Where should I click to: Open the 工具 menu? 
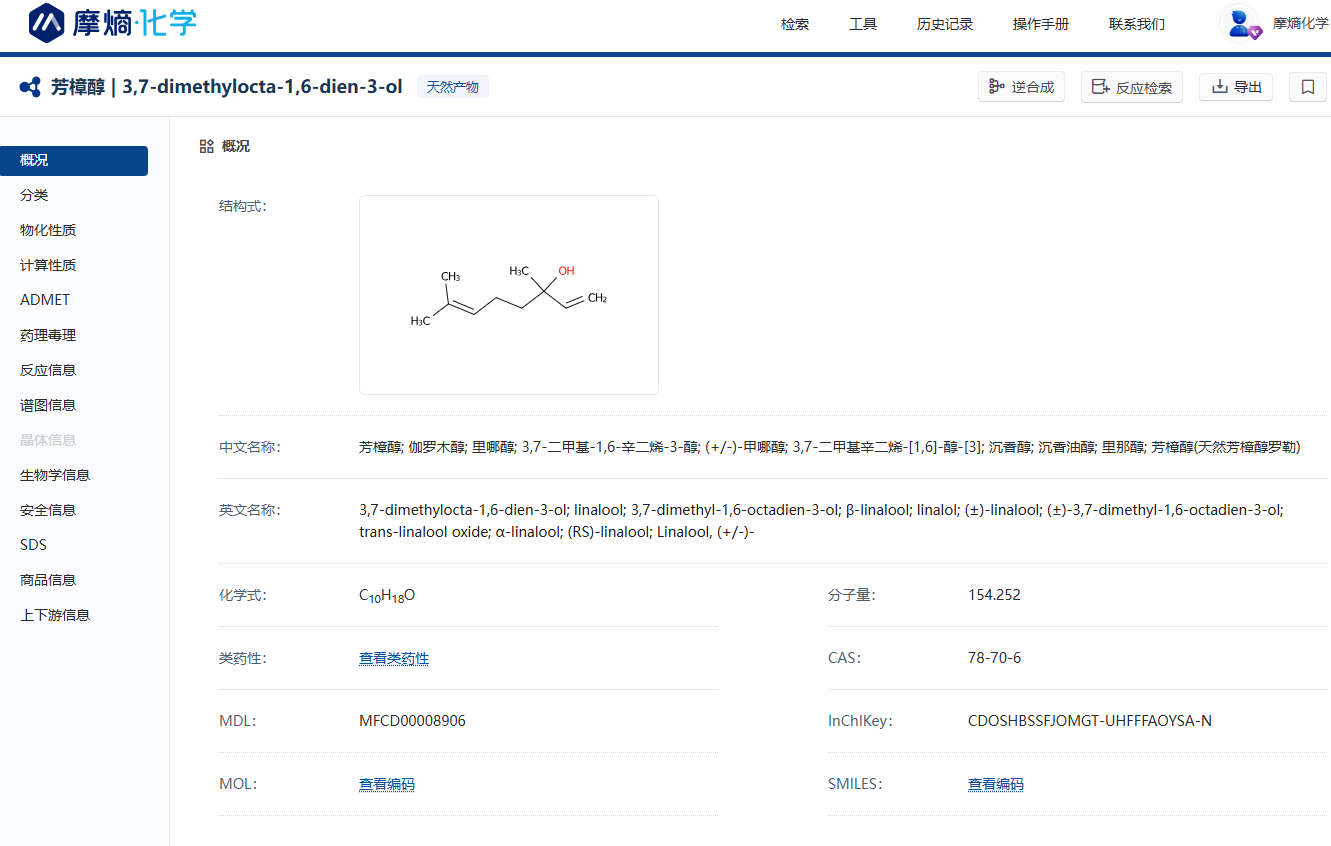pyautogui.click(x=863, y=24)
